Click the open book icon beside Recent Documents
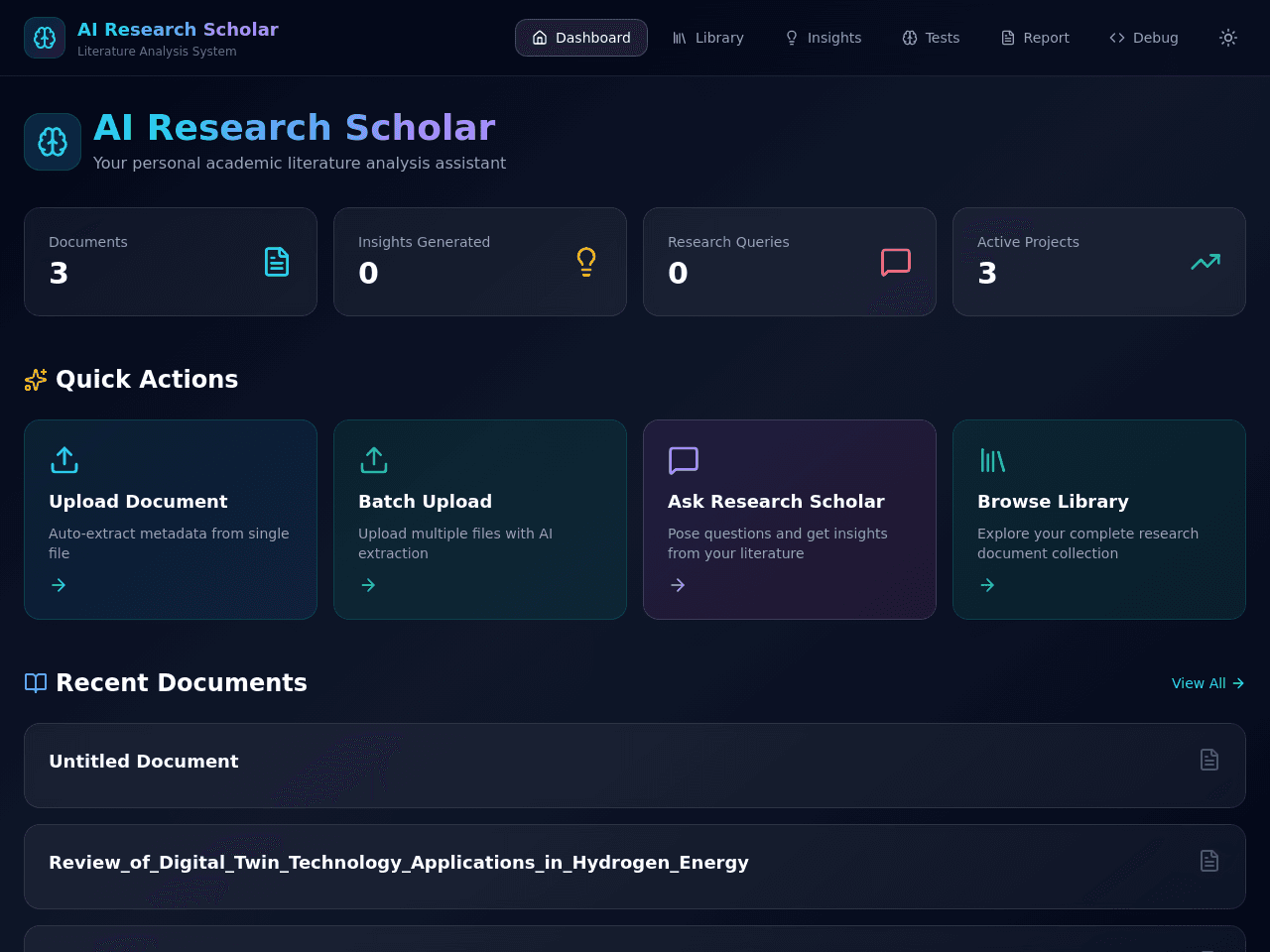This screenshot has height=952, width=1270. [36, 683]
